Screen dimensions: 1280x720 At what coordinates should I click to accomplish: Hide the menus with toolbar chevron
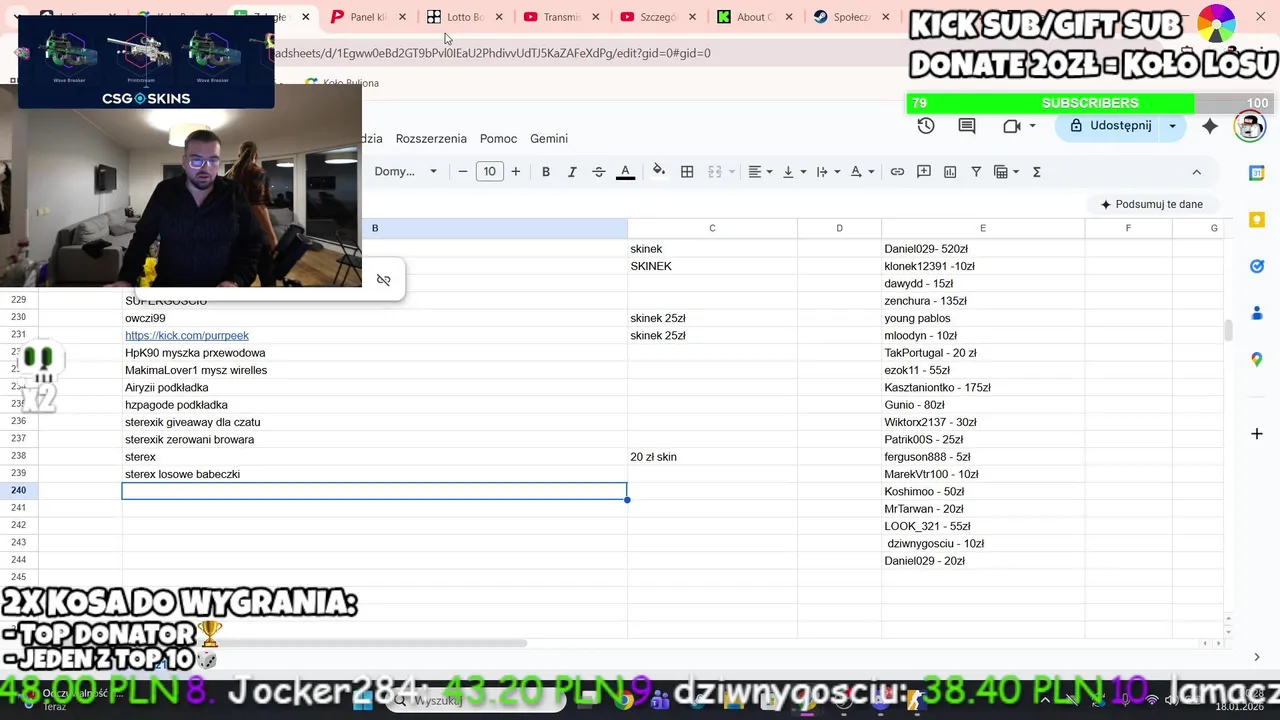[1196, 172]
